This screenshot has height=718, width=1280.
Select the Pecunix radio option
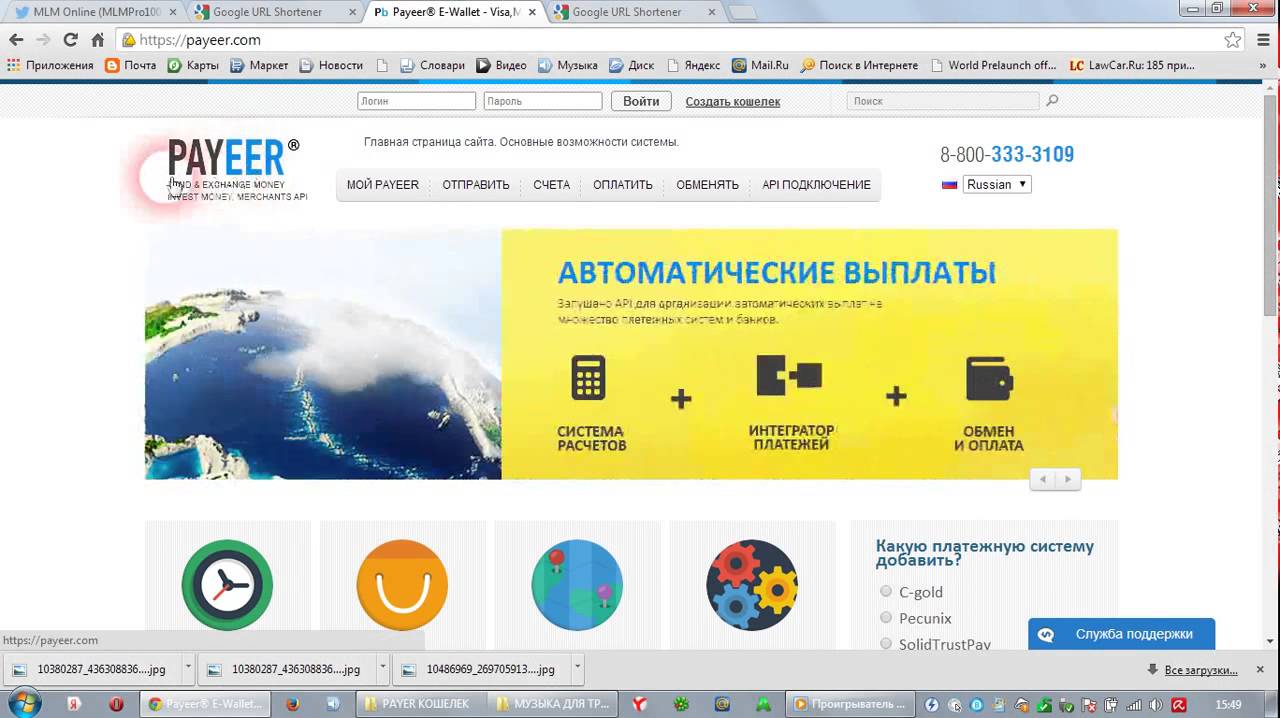coord(886,618)
